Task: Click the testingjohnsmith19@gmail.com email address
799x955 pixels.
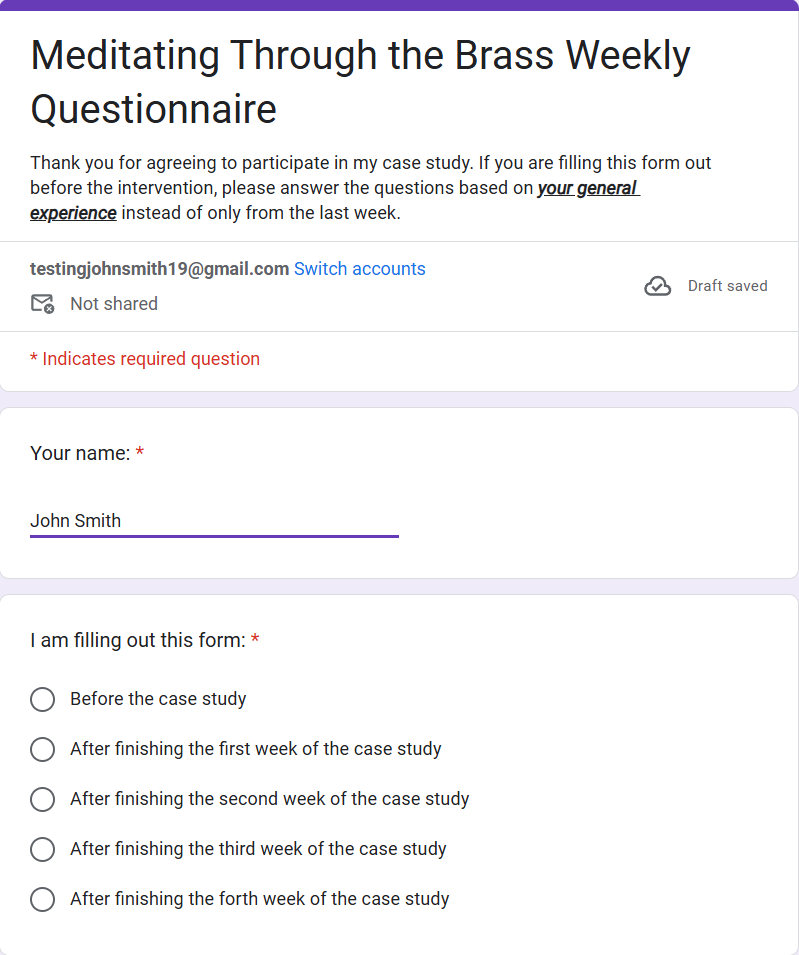Action: pyautogui.click(x=159, y=269)
